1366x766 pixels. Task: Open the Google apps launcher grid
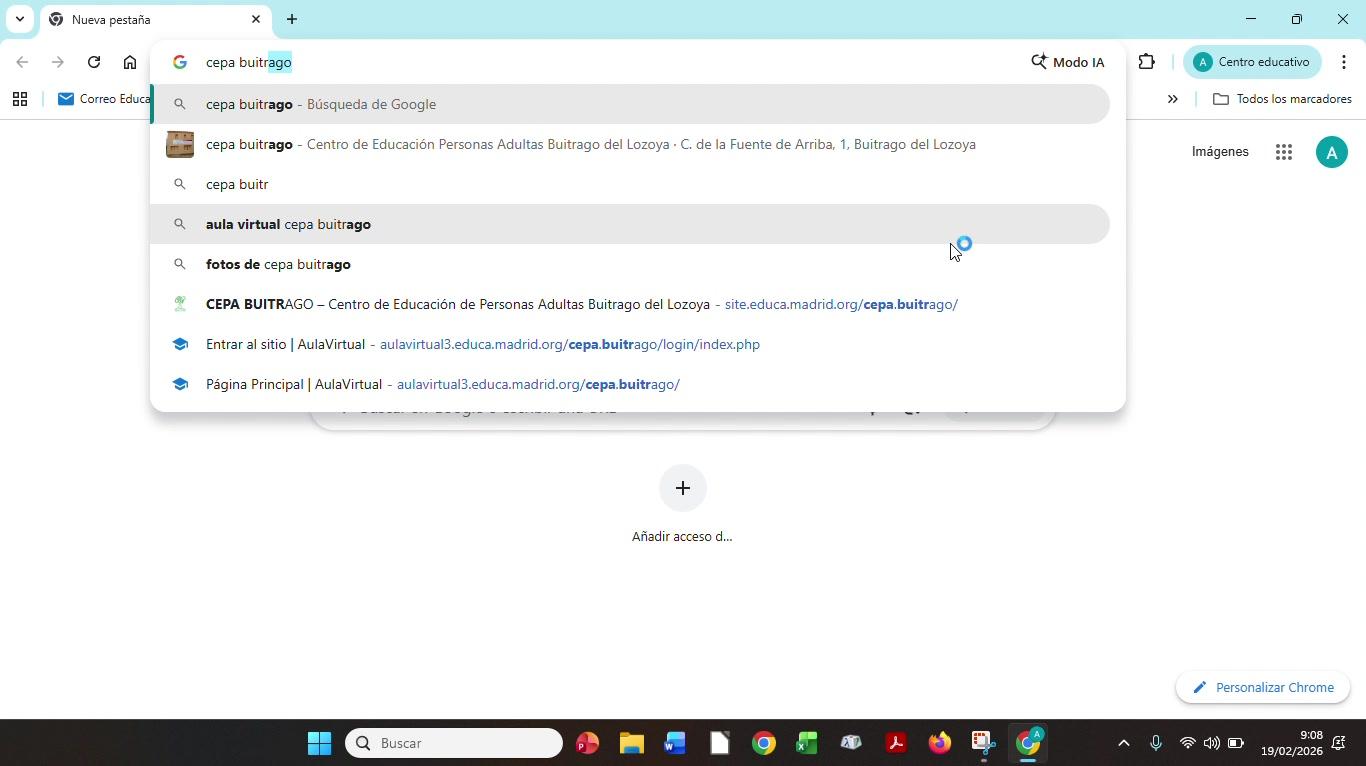tap(1284, 152)
